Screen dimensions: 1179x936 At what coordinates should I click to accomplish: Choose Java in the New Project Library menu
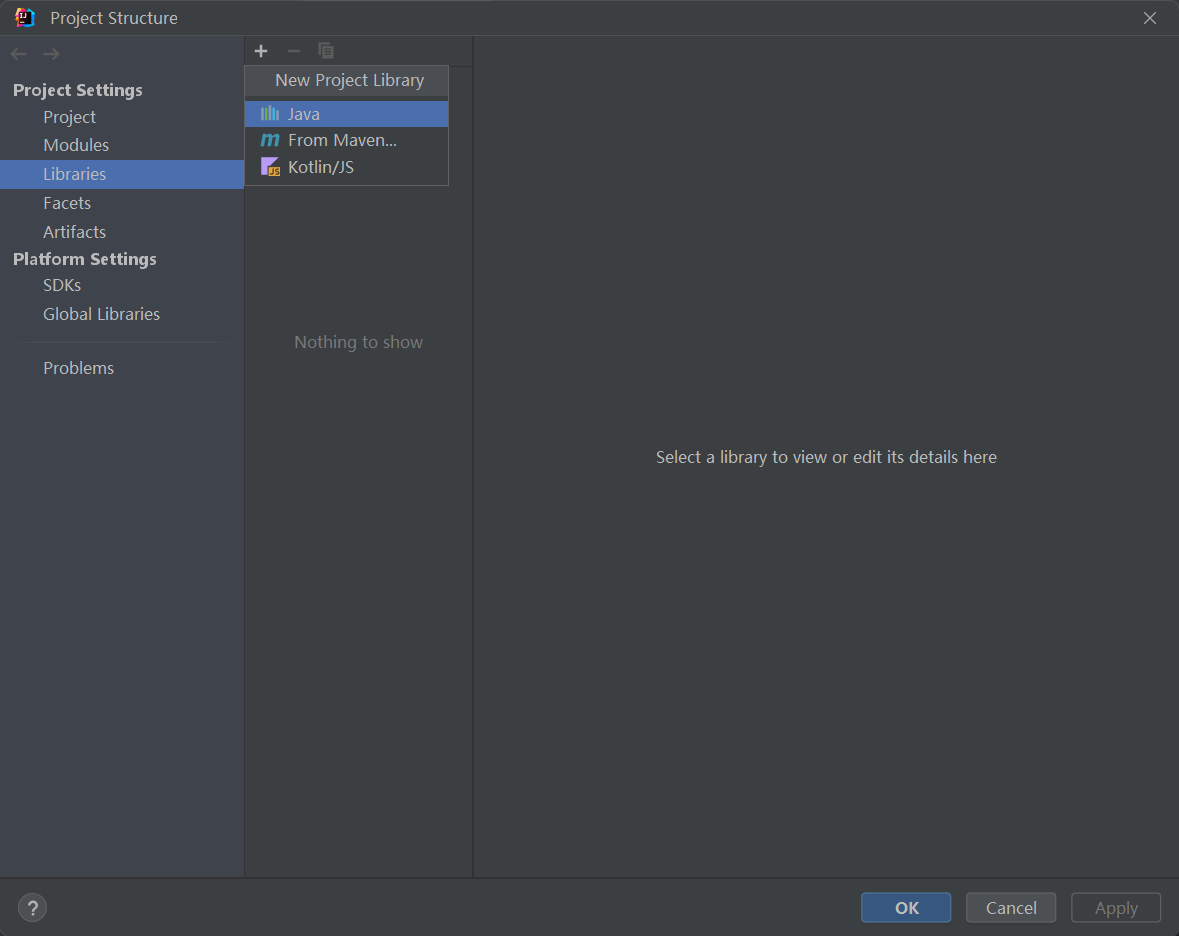(x=347, y=114)
